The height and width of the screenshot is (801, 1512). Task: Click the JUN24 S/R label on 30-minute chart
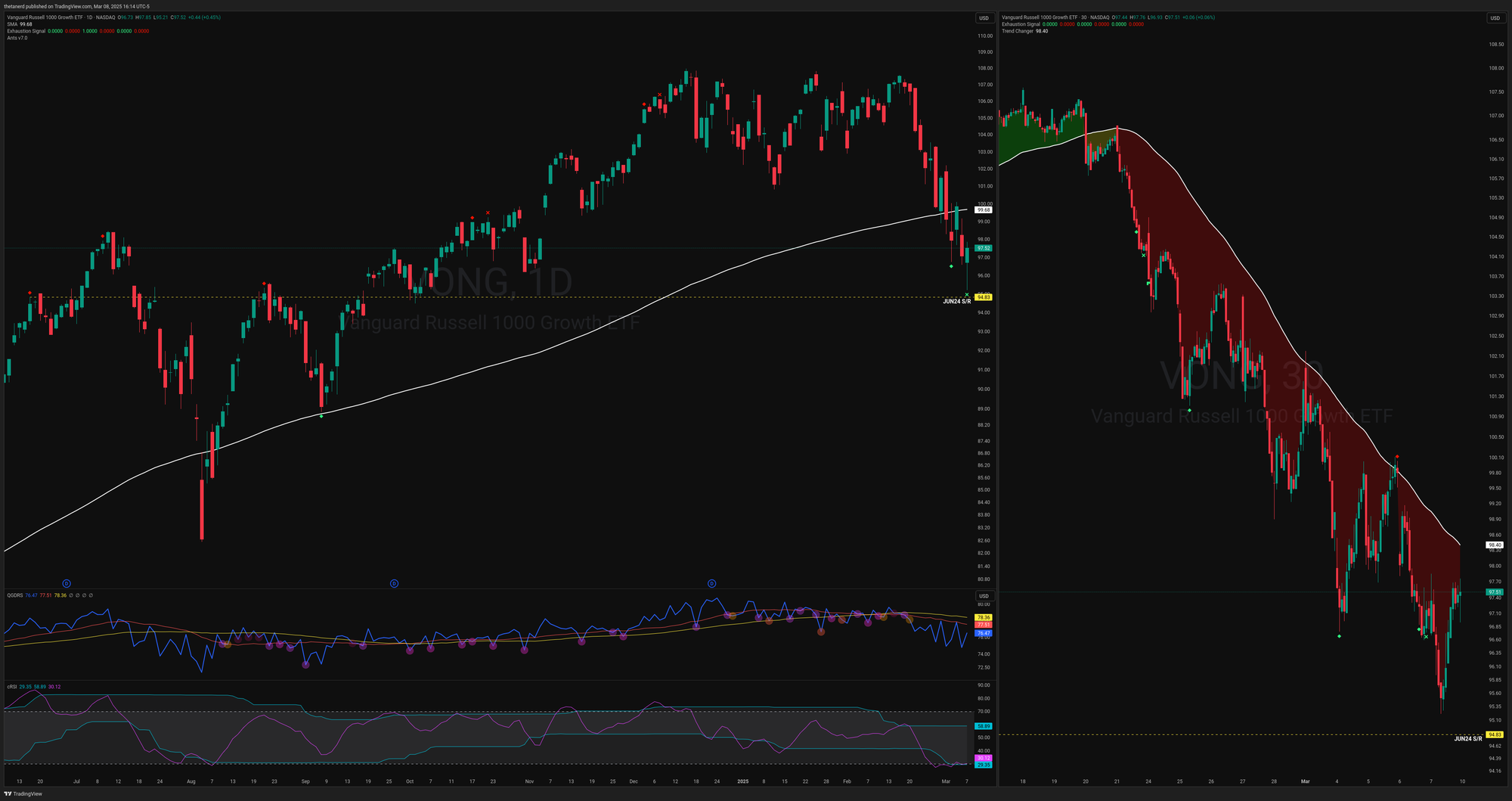[x=1467, y=738]
